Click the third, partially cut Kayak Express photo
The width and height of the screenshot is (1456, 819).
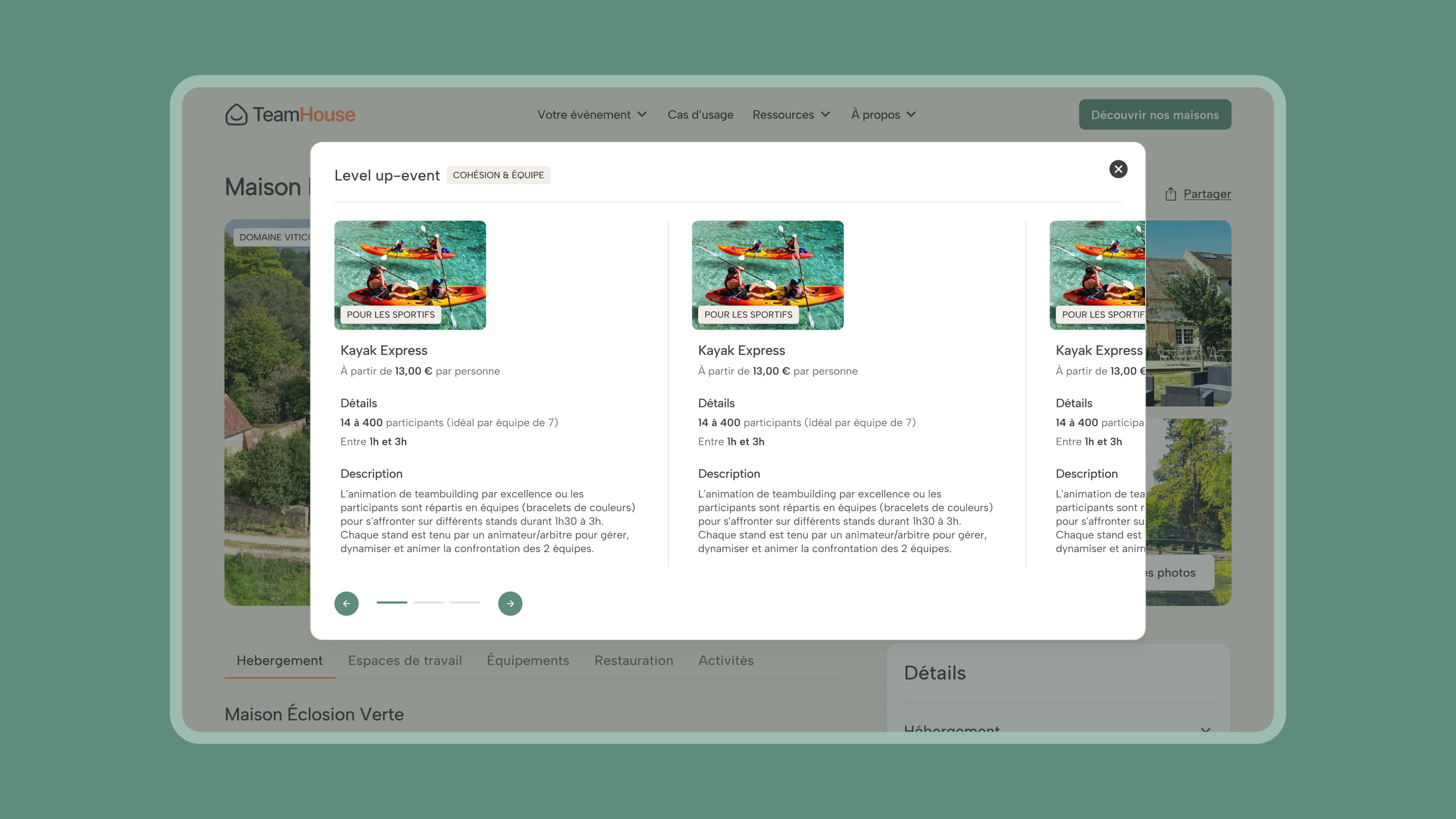click(x=1097, y=275)
